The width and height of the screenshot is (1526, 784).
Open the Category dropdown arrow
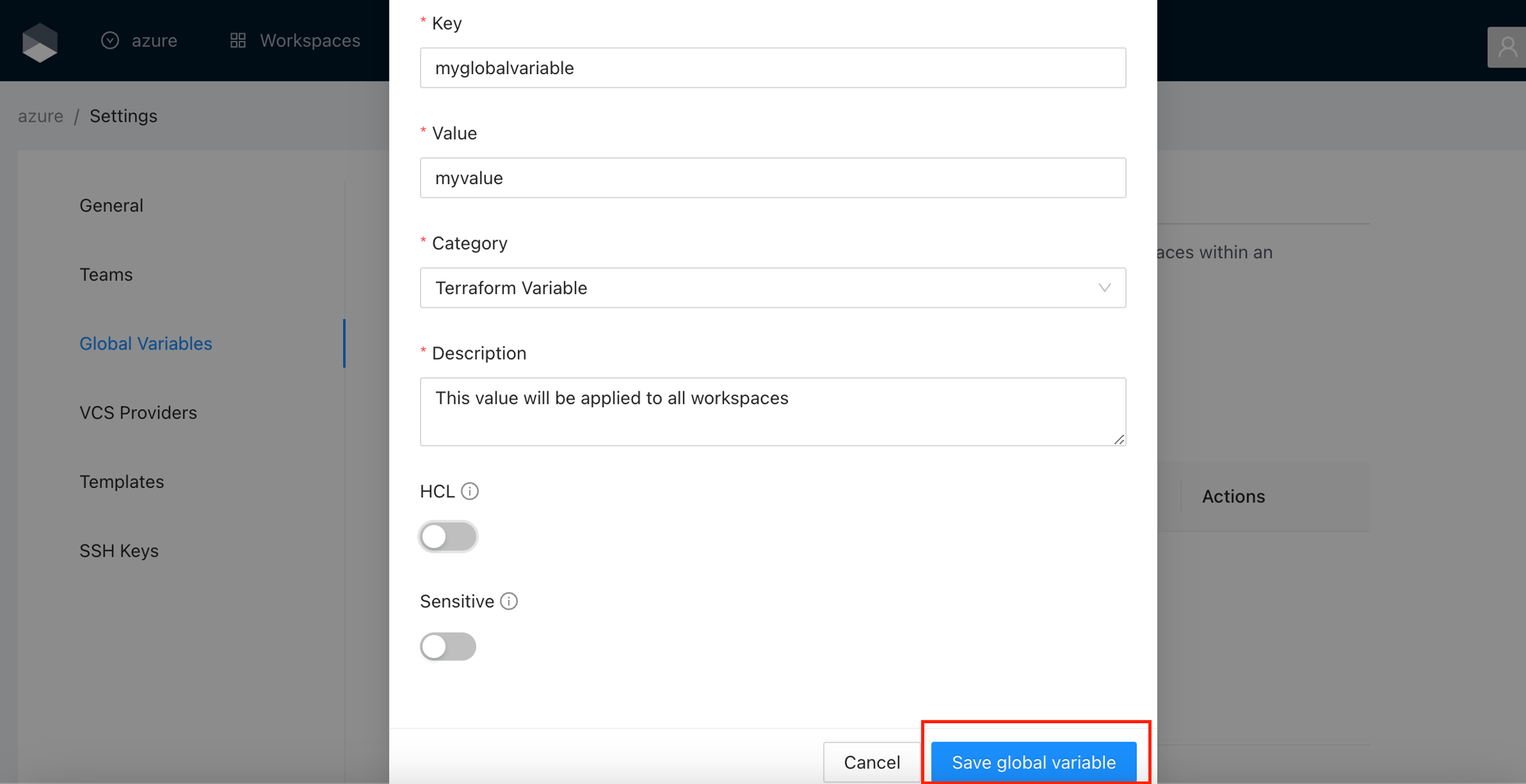point(1104,288)
